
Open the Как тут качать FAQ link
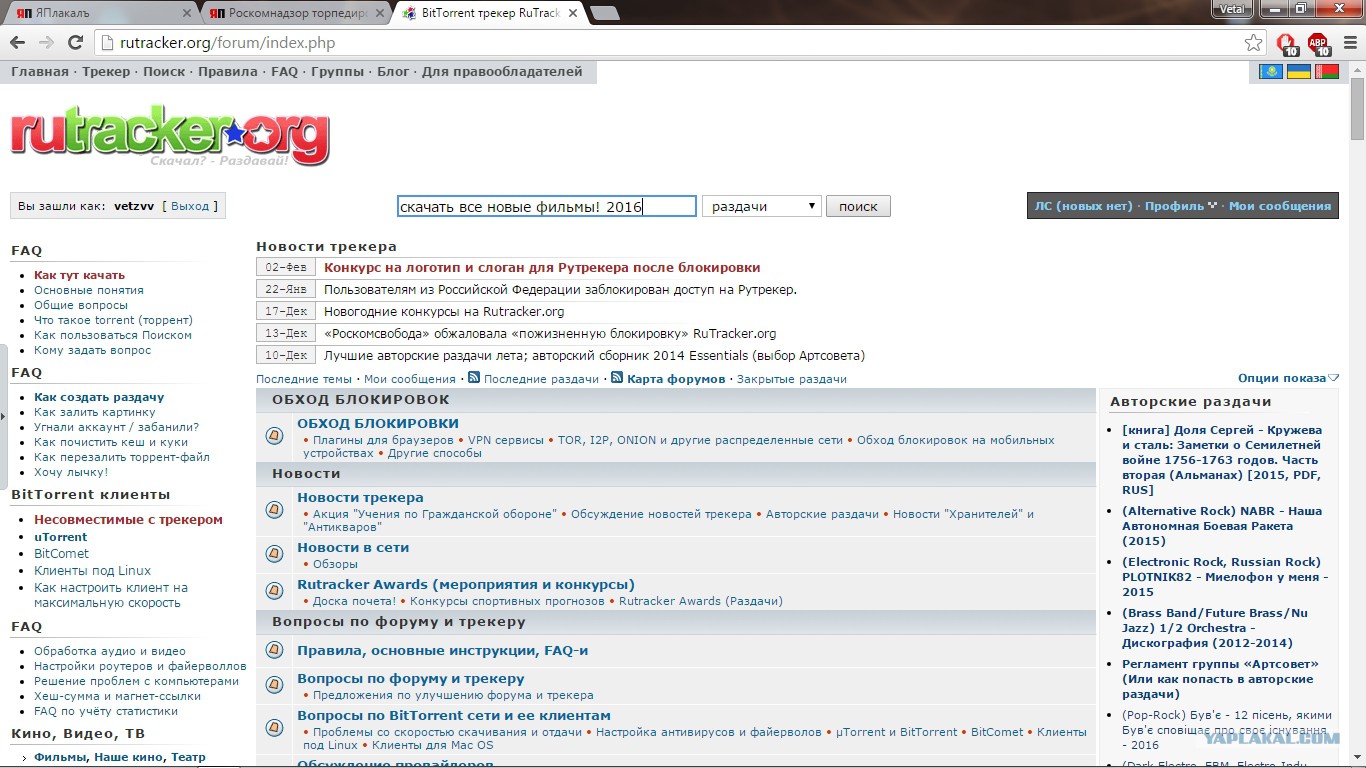tap(79, 275)
